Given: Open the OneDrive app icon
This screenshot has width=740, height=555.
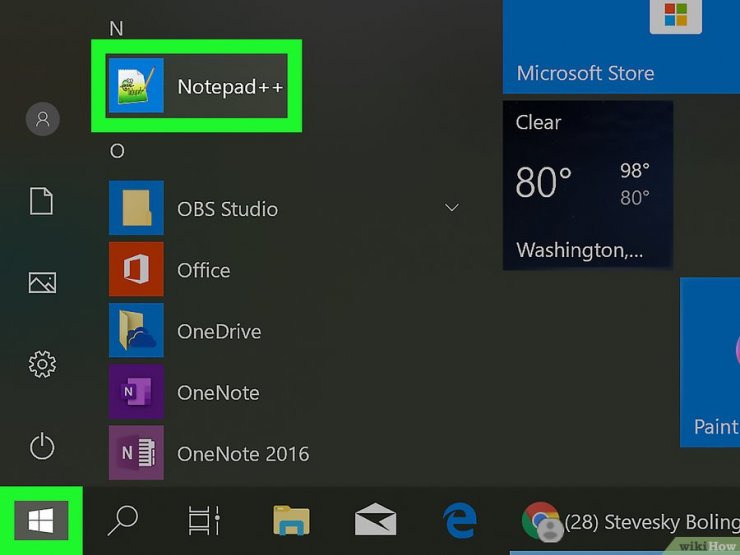Looking at the screenshot, I should point(136,330).
